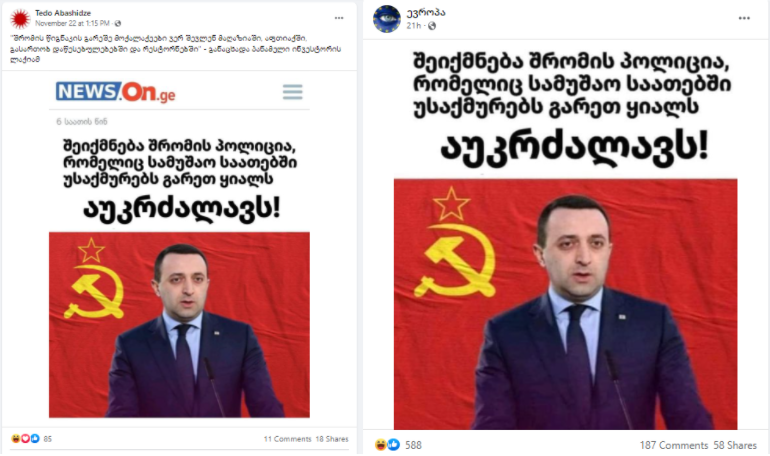
Task: Open Tedo Abashidze's red sun profile picture
Action: [20, 19]
